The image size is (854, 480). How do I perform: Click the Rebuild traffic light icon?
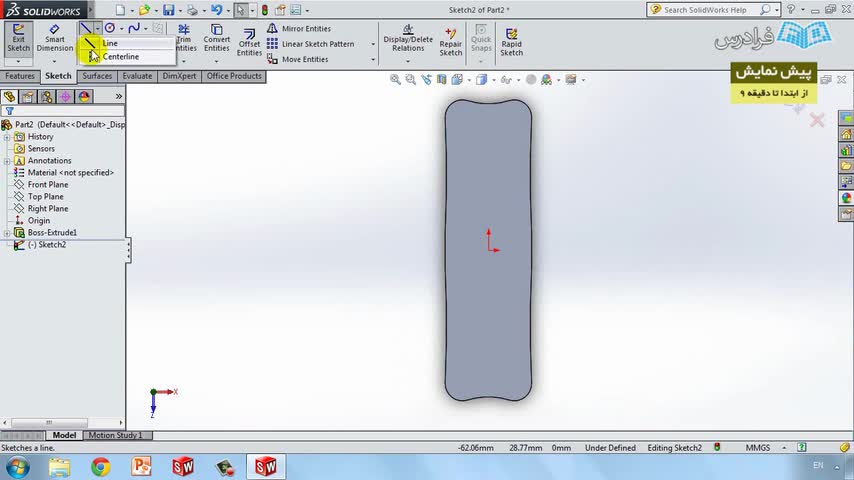point(265,10)
